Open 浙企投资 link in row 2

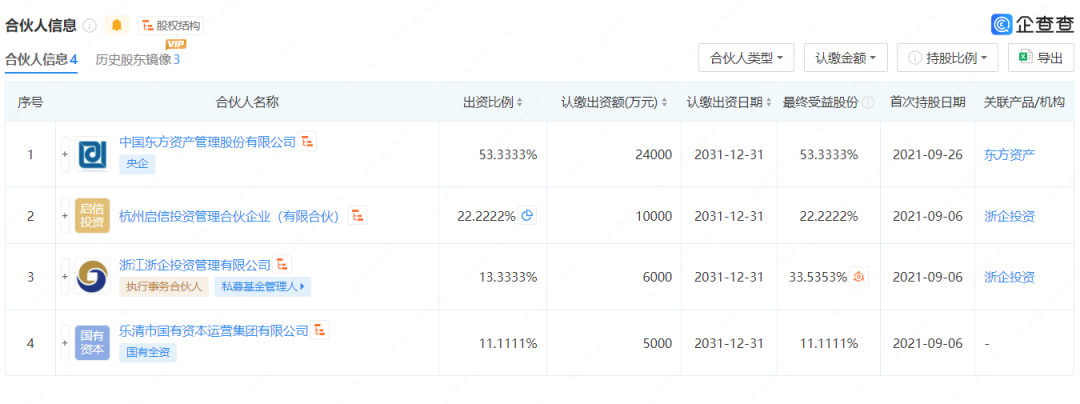click(x=1009, y=216)
